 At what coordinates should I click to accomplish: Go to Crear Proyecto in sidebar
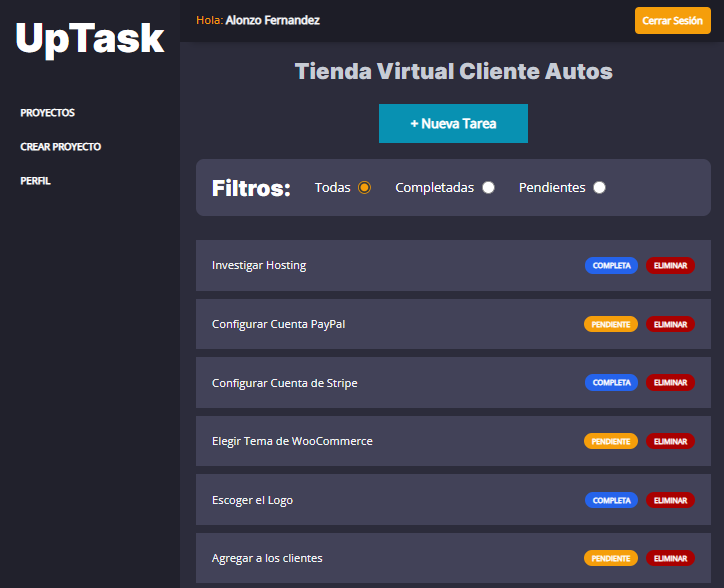click(x=60, y=147)
